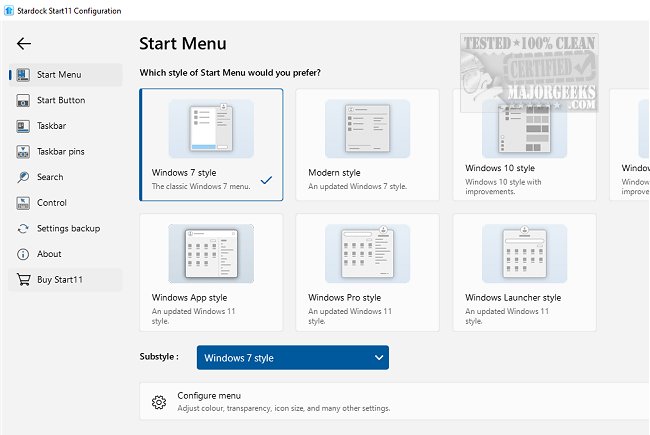Click the Control sidebar icon
The image size is (650, 435).
[x=22, y=203]
